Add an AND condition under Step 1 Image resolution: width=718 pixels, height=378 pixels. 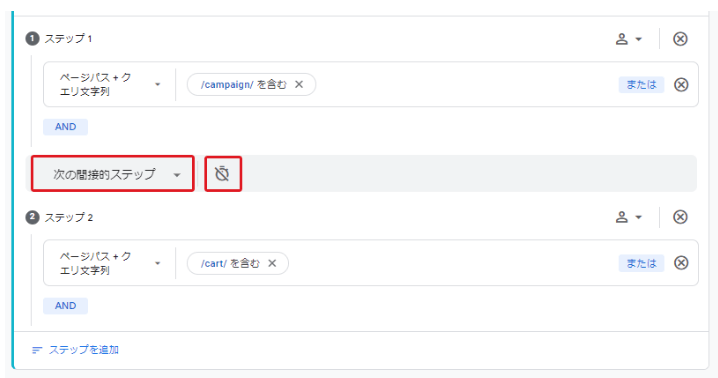(x=65, y=127)
